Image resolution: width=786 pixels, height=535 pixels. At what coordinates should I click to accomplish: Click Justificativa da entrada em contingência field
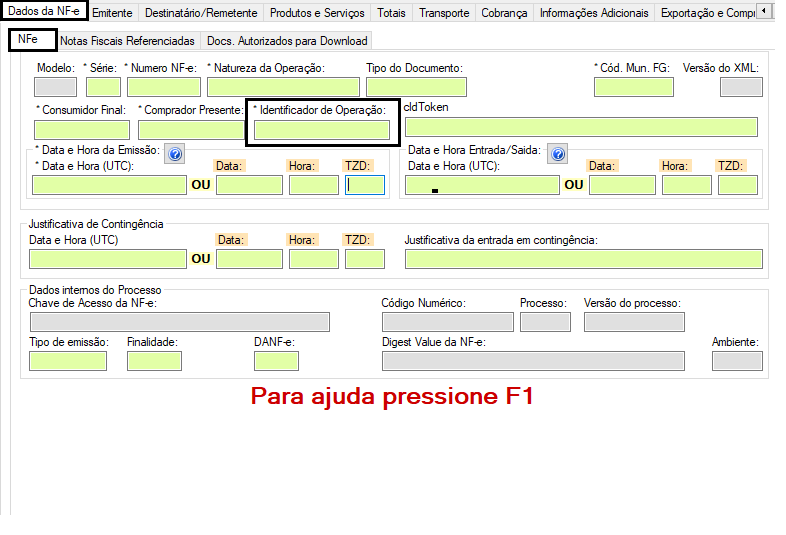pyautogui.click(x=583, y=259)
